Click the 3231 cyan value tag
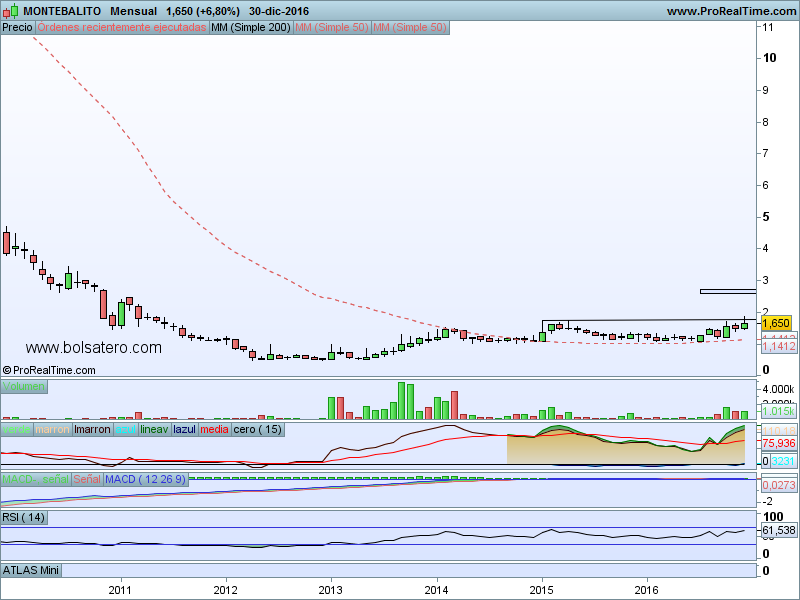The image size is (800, 600). point(783,462)
